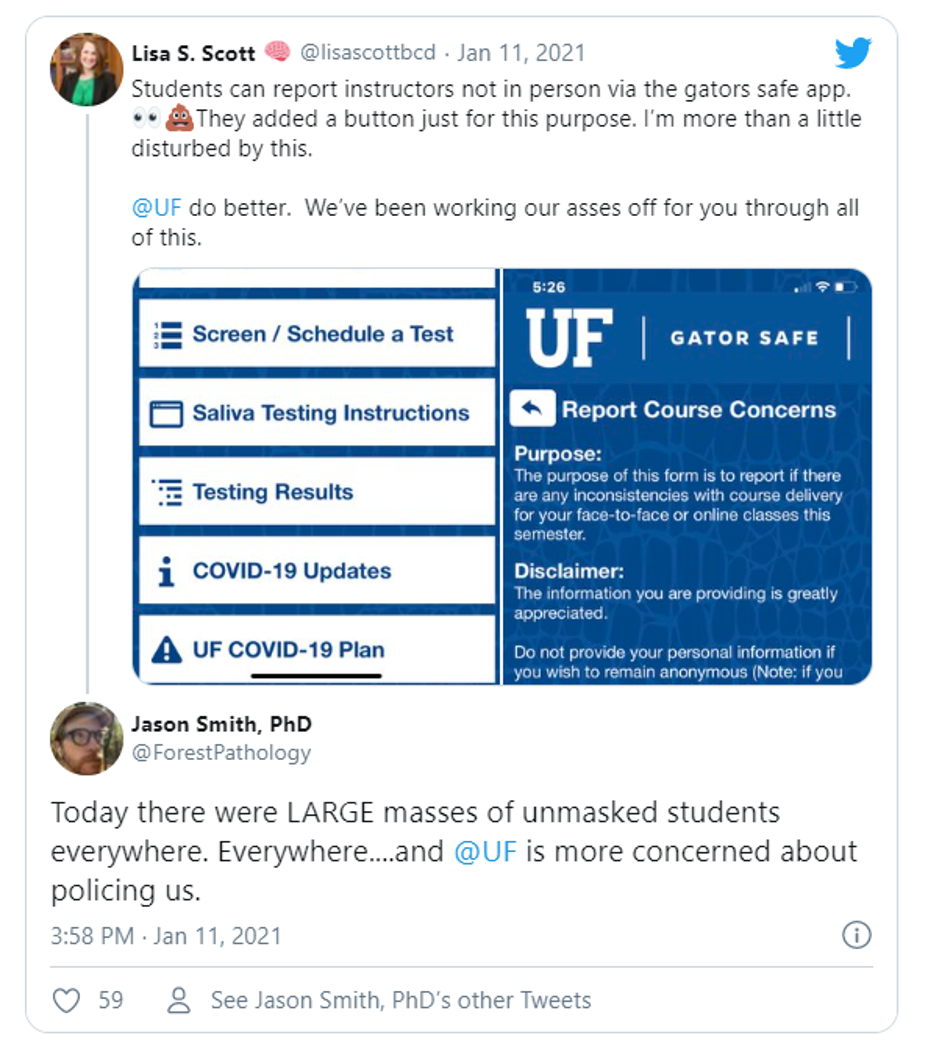This screenshot has width=929, height=1064.
Task: Select the COVID-19 Updates menu item
Action: click(x=316, y=571)
